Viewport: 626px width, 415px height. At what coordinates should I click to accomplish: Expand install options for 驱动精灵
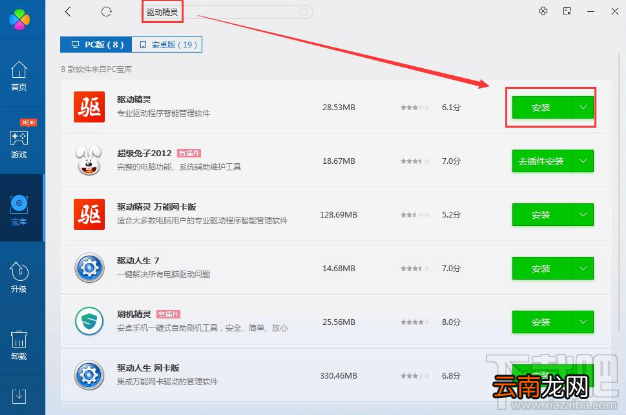pos(583,107)
